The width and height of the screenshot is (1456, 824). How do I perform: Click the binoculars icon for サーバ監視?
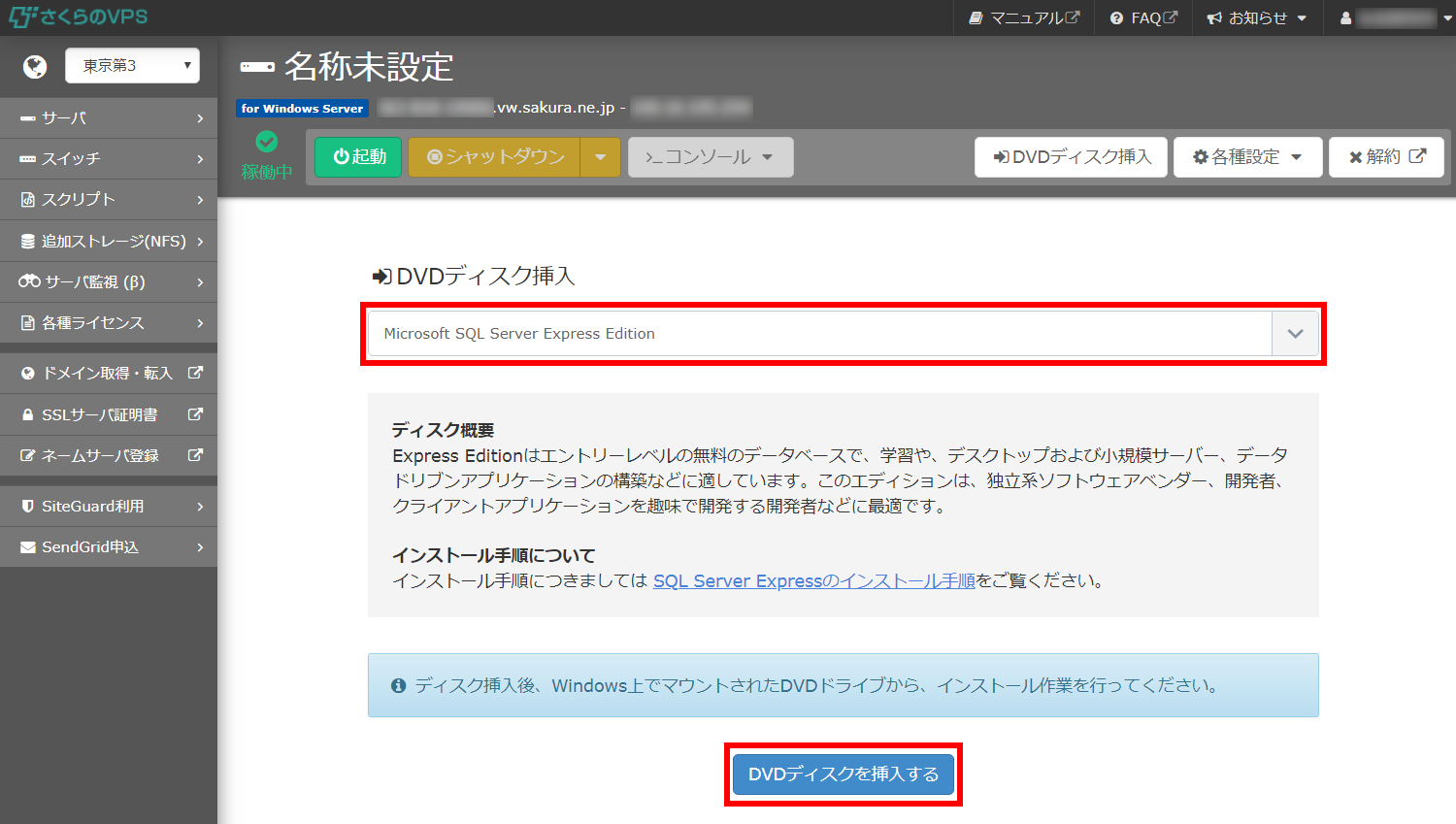tap(29, 281)
